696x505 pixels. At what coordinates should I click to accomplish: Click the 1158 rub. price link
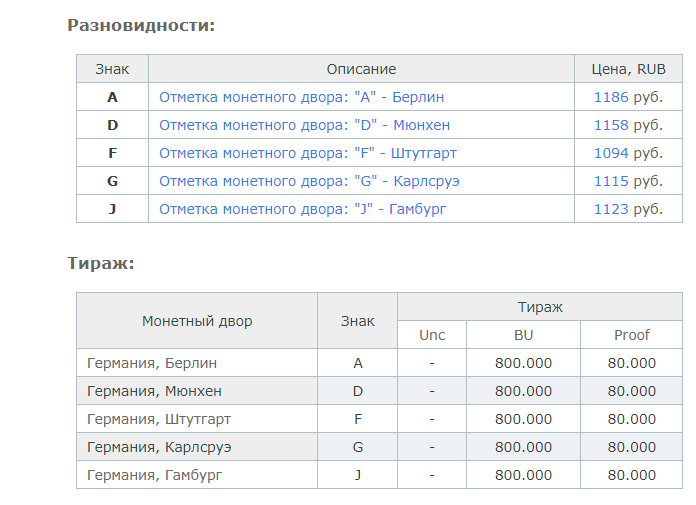tap(611, 125)
